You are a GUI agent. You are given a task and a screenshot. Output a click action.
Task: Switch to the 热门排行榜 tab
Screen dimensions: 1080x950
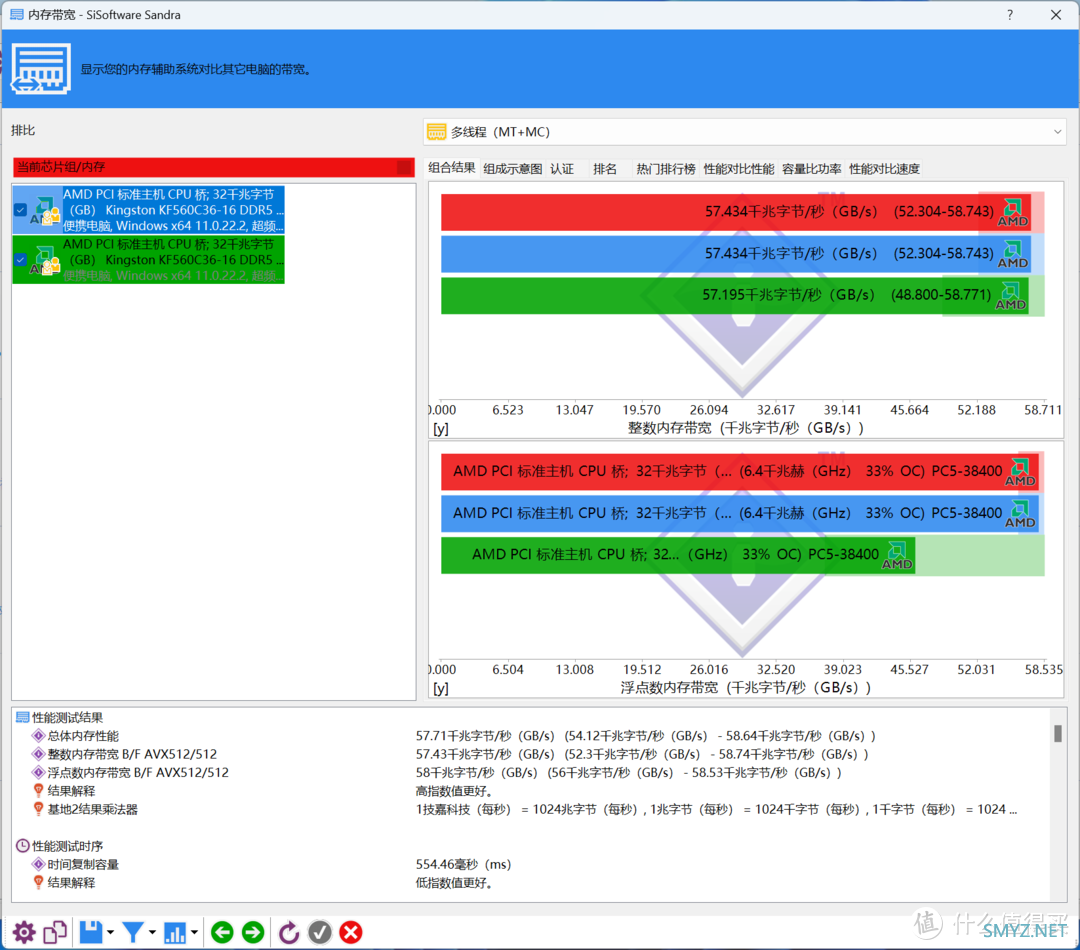click(666, 169)
